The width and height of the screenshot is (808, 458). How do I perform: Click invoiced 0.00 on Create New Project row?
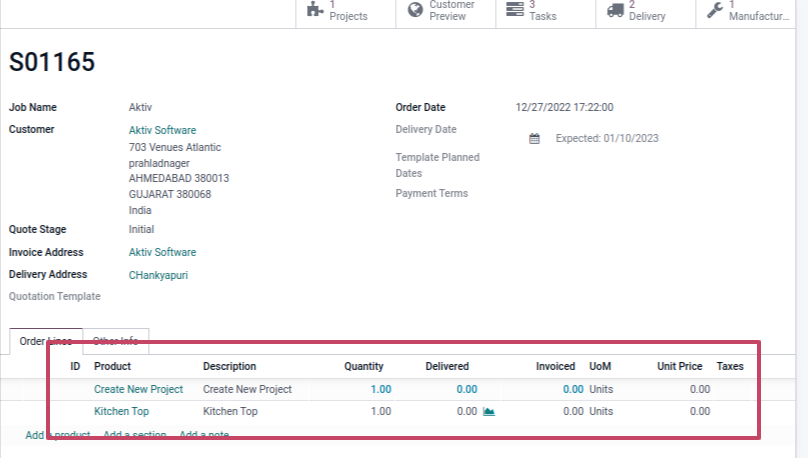pyautogui.click(x=573, y=389)
